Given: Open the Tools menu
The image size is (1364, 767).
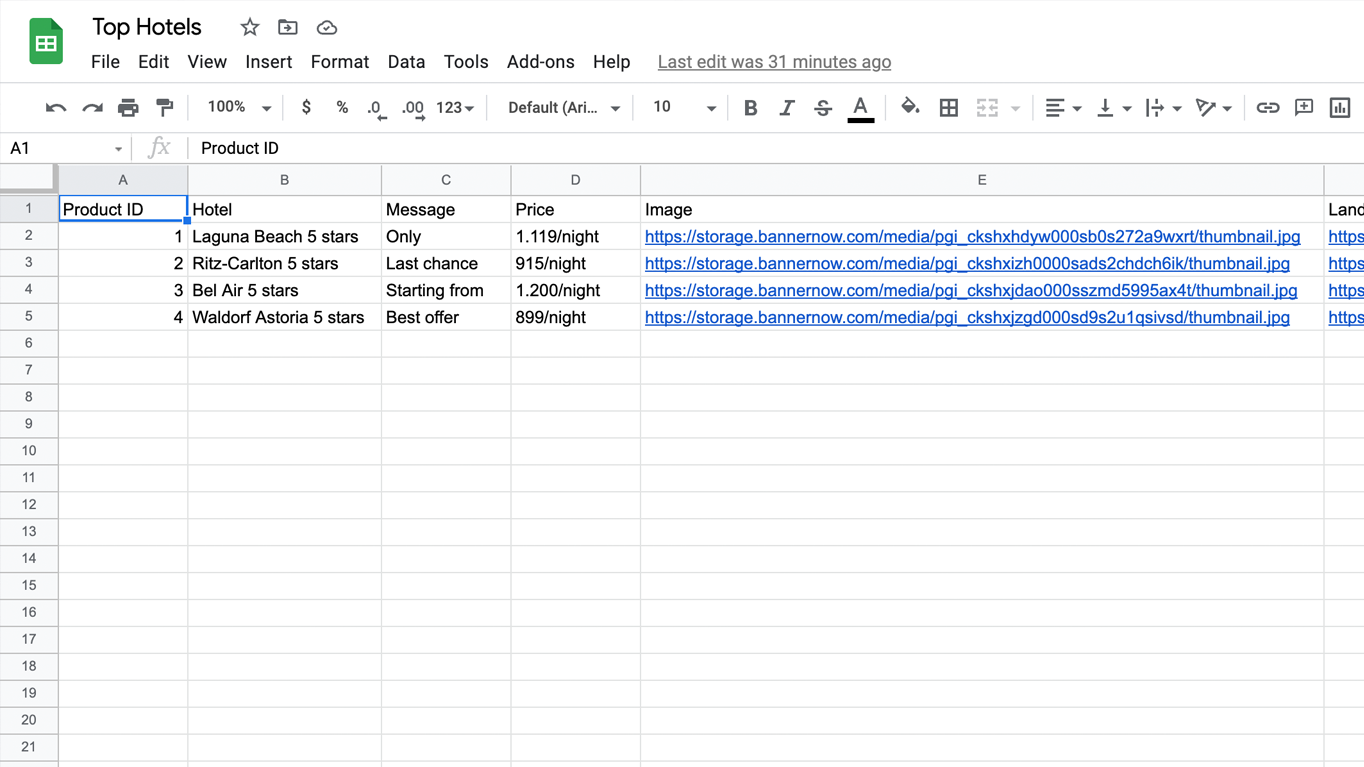Looking at the screenshot, I should pyautogui.click(x=466, y=62).
